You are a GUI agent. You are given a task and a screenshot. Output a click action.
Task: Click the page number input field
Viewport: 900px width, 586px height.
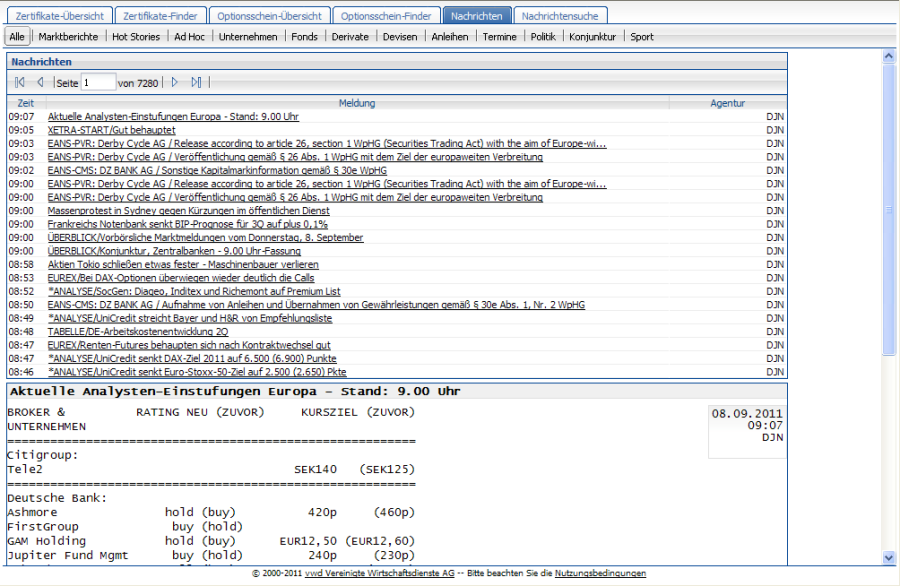click(98, 83)
